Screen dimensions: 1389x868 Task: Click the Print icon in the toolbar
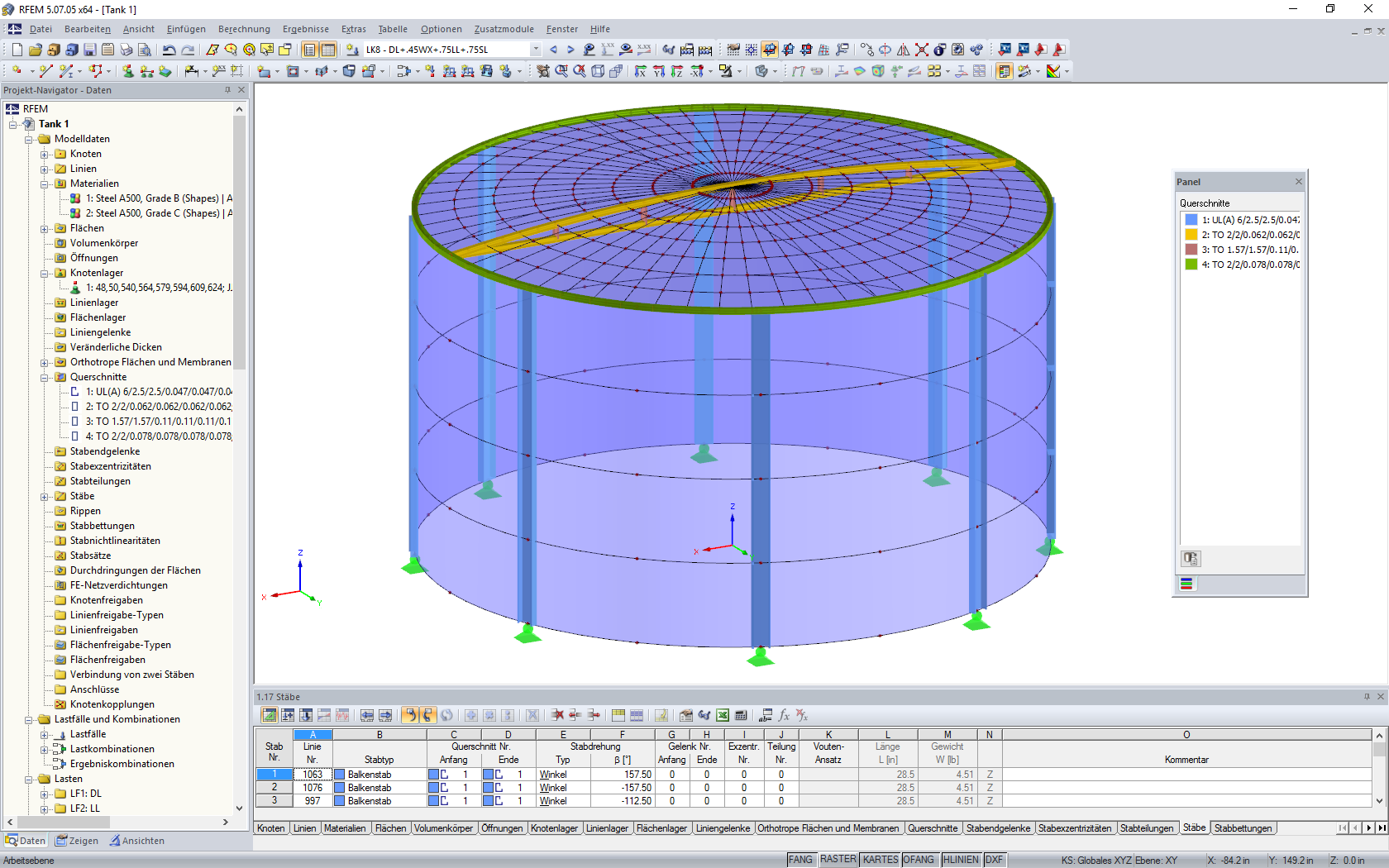[126, 50]
